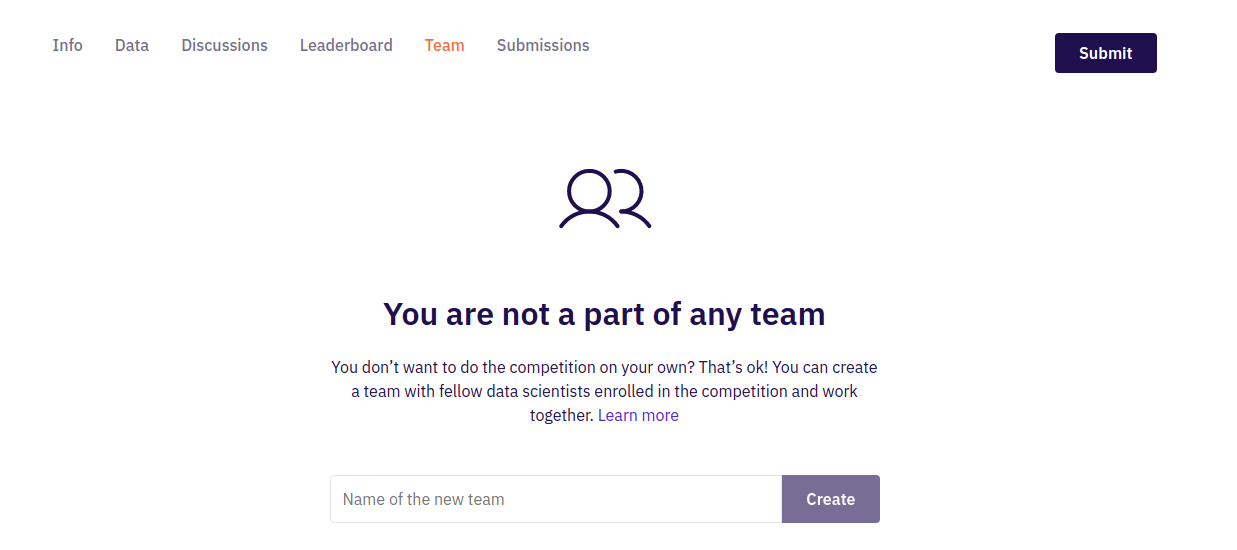Click the 'You are not a part of any team' heading
The image size is (1237, 550).
604,314
